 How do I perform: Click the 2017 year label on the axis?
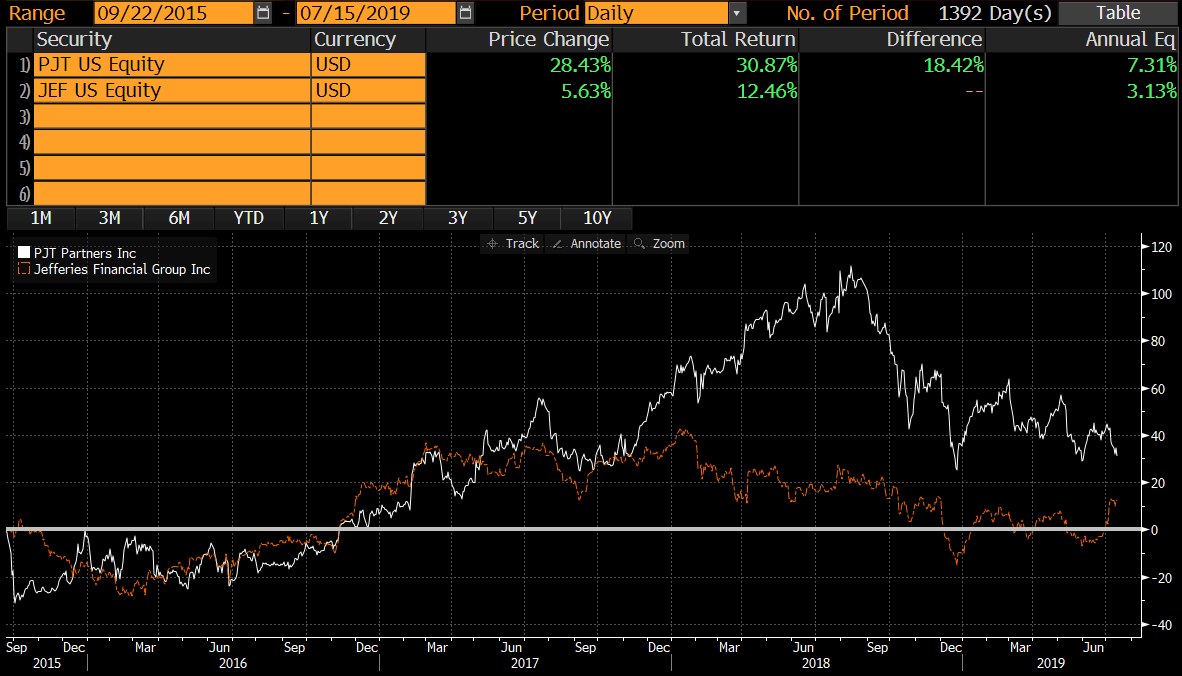coord(525,663)
